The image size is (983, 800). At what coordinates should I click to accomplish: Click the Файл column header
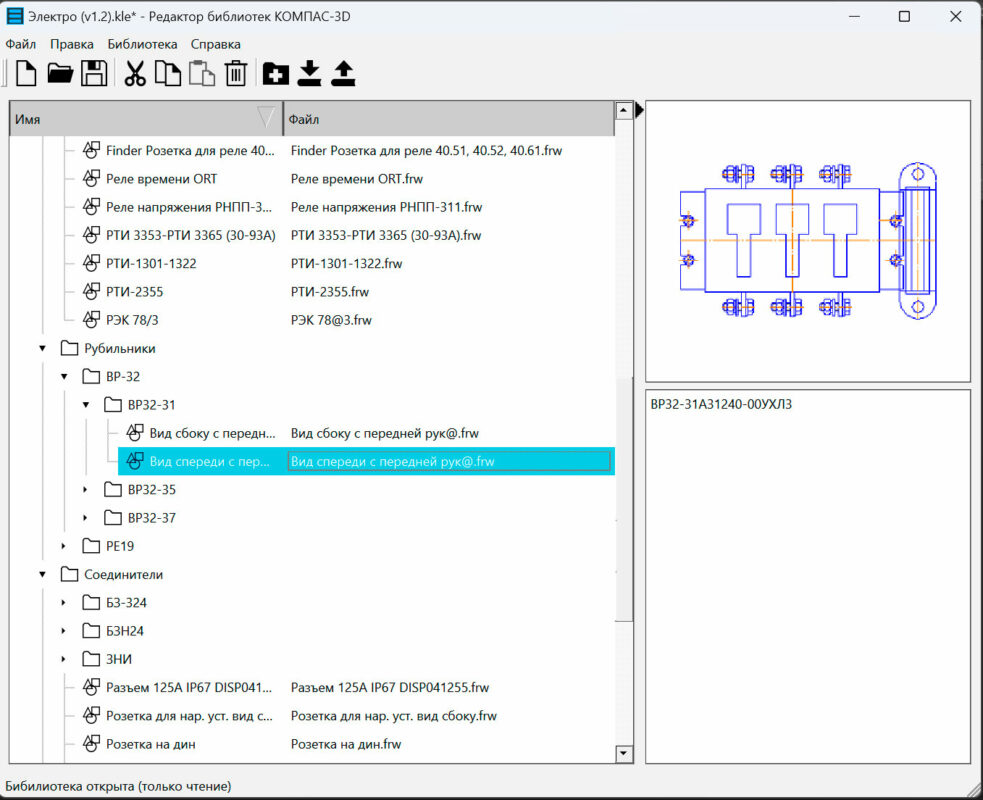[x=449, y=118]
